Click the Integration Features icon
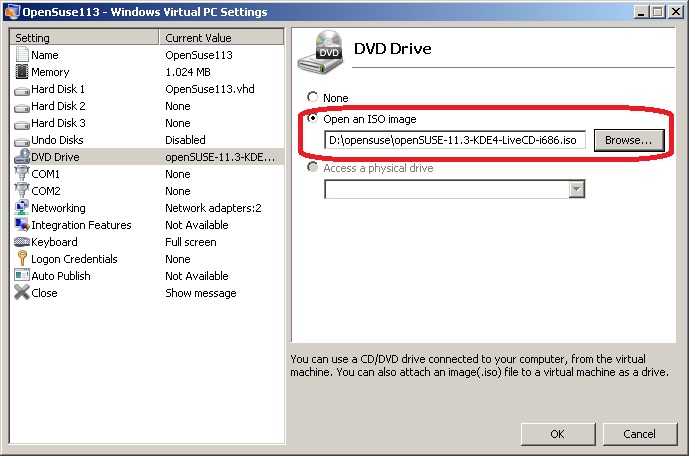The image size is (689, 456). [x=22, y=224]
